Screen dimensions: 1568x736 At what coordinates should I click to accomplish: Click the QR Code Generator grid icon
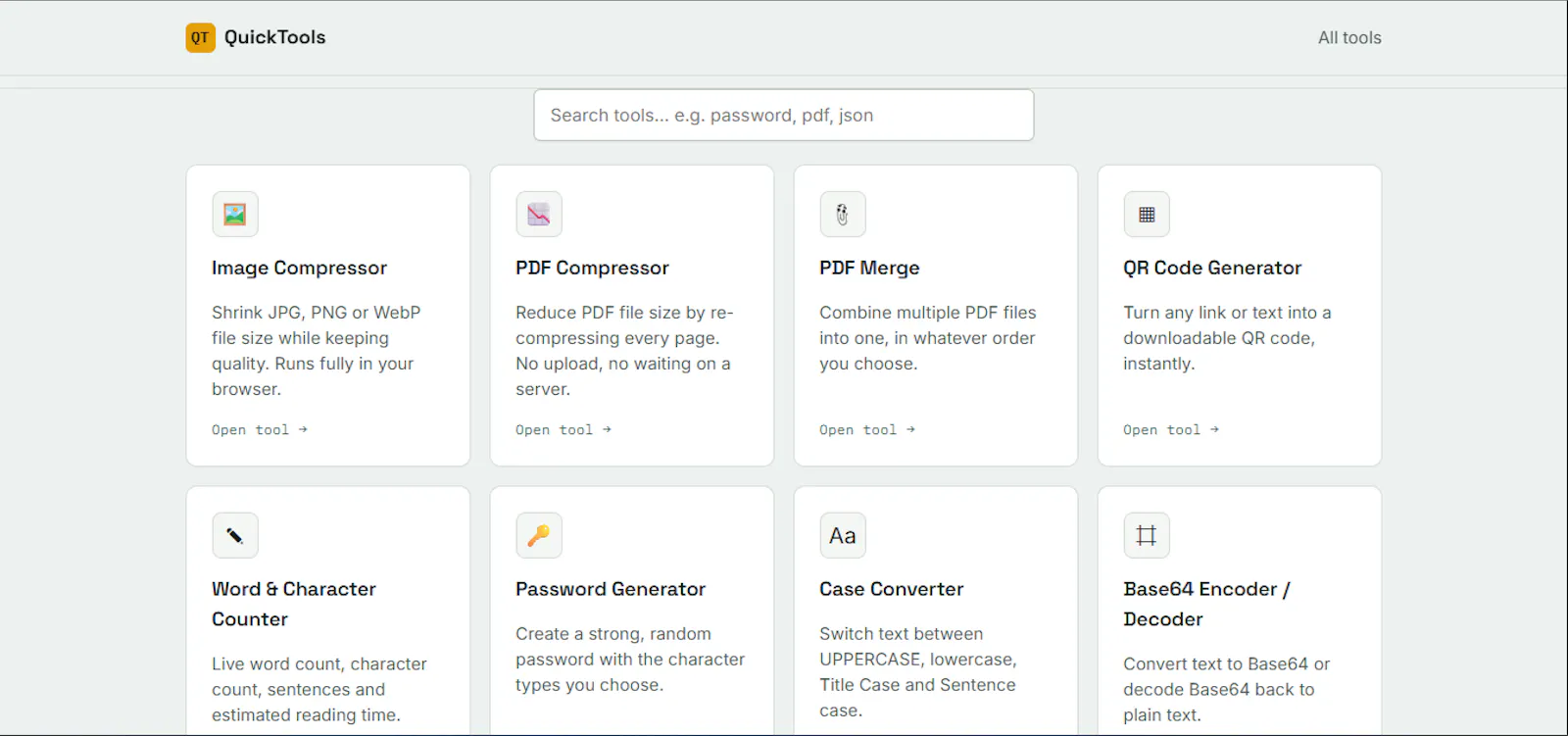click(x=1147, y=214)
